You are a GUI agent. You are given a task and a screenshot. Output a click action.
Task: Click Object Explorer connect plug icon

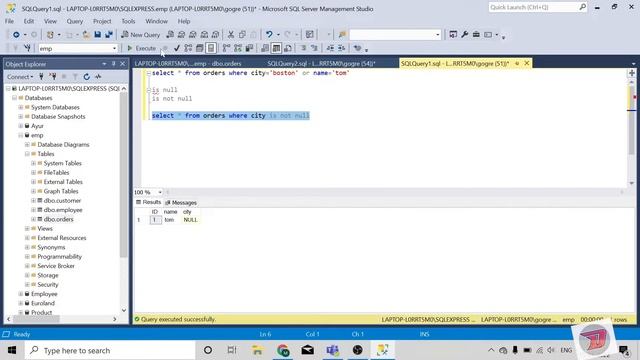point(41,77)
